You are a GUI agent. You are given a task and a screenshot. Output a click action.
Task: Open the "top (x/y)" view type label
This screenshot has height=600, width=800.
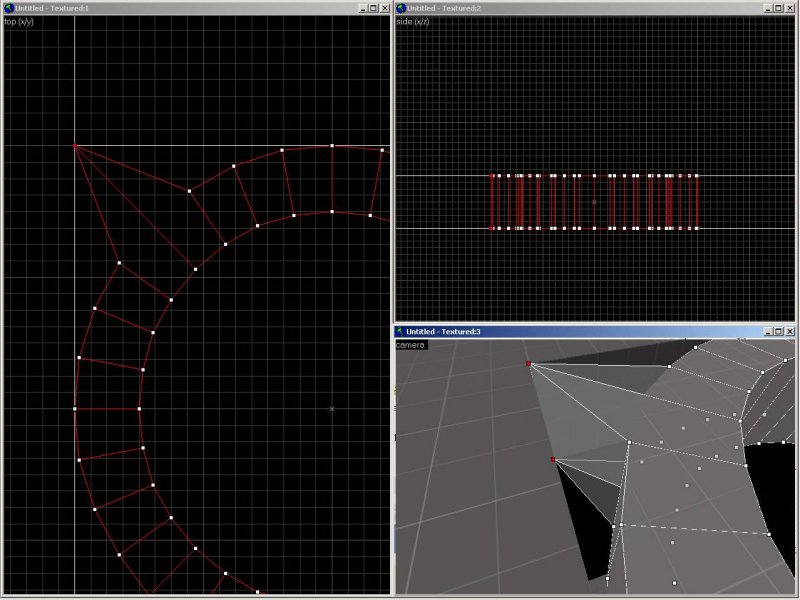20,21
